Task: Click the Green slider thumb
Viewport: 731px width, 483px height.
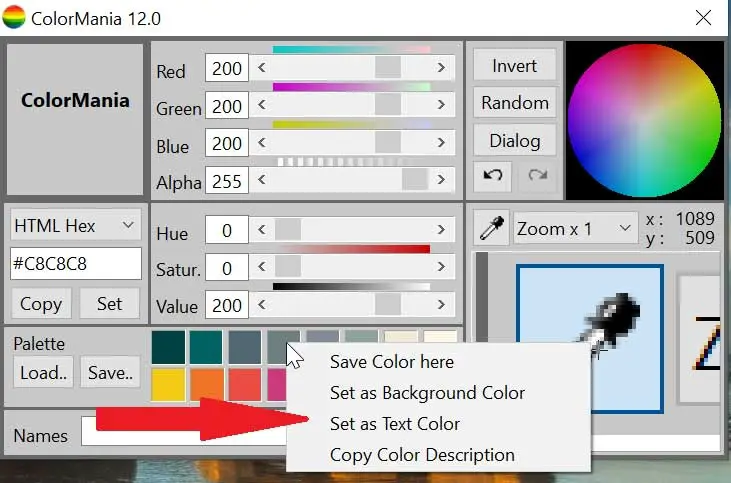Action: pos(387,106)
